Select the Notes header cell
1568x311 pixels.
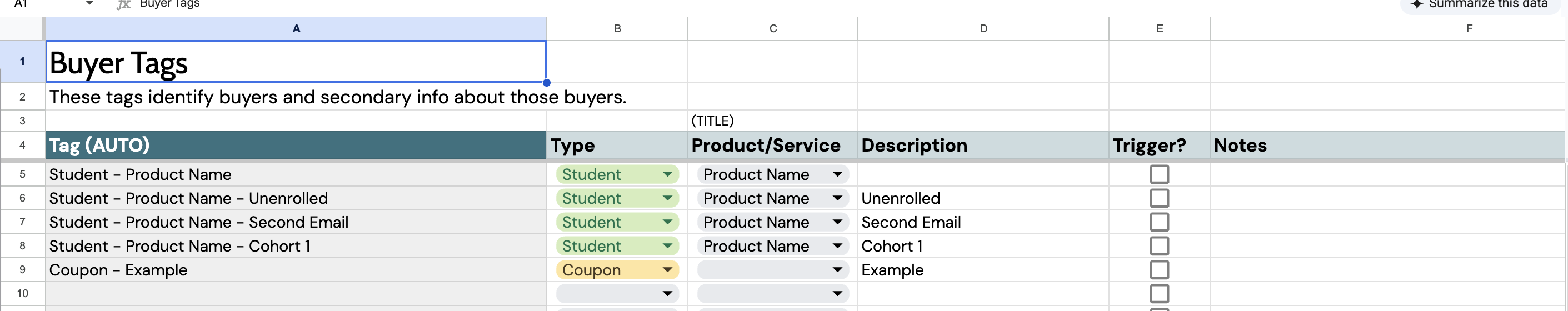point(1388,145)
